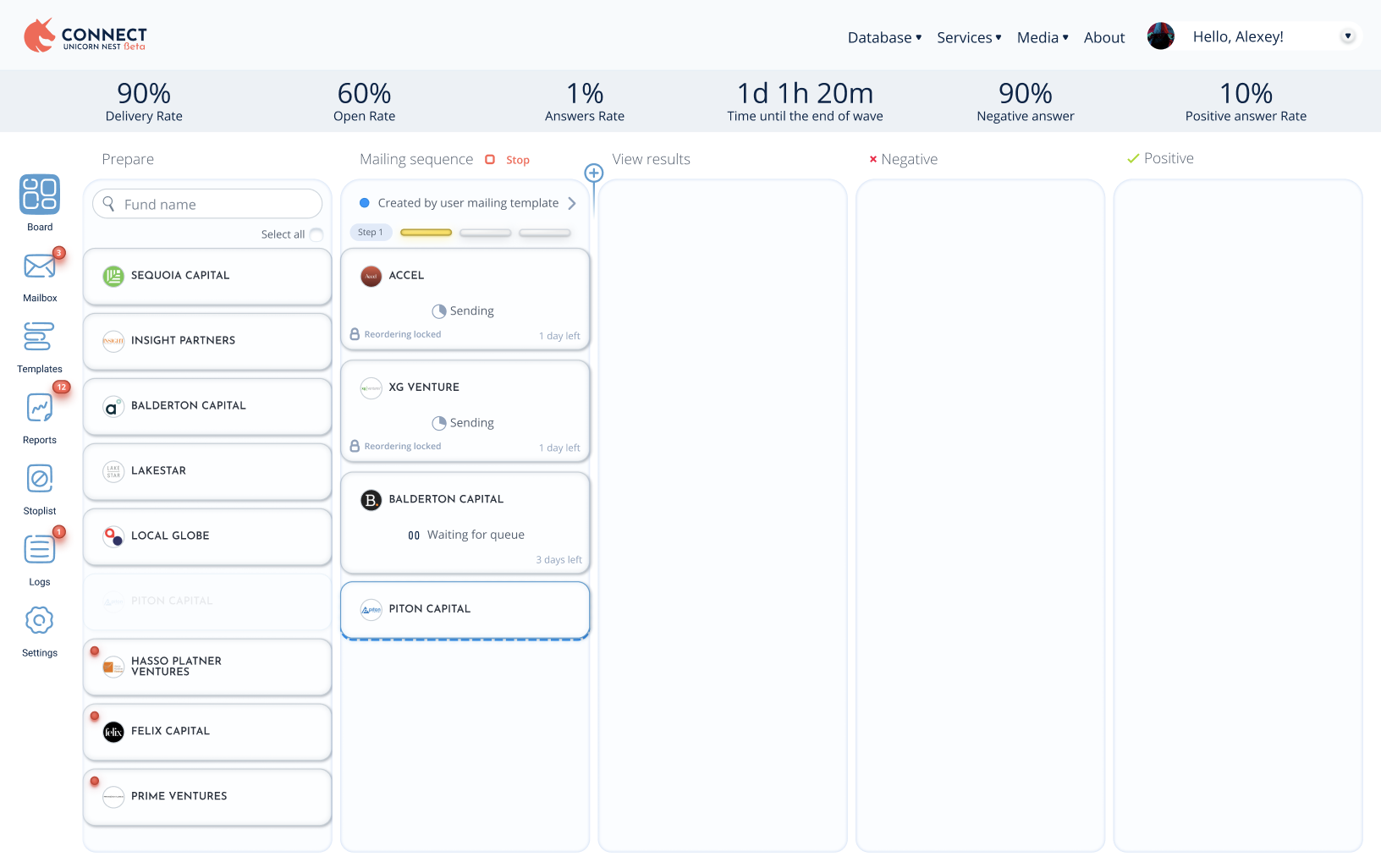The image size is (1381, 868).
Task: Click the Local Globe logo icon
Action: coord(113,536)
